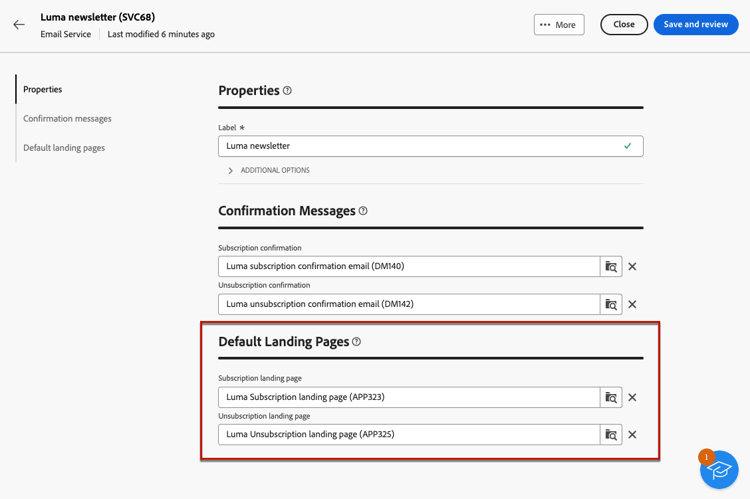Show help for Properties section

click(x=287, y=91)
